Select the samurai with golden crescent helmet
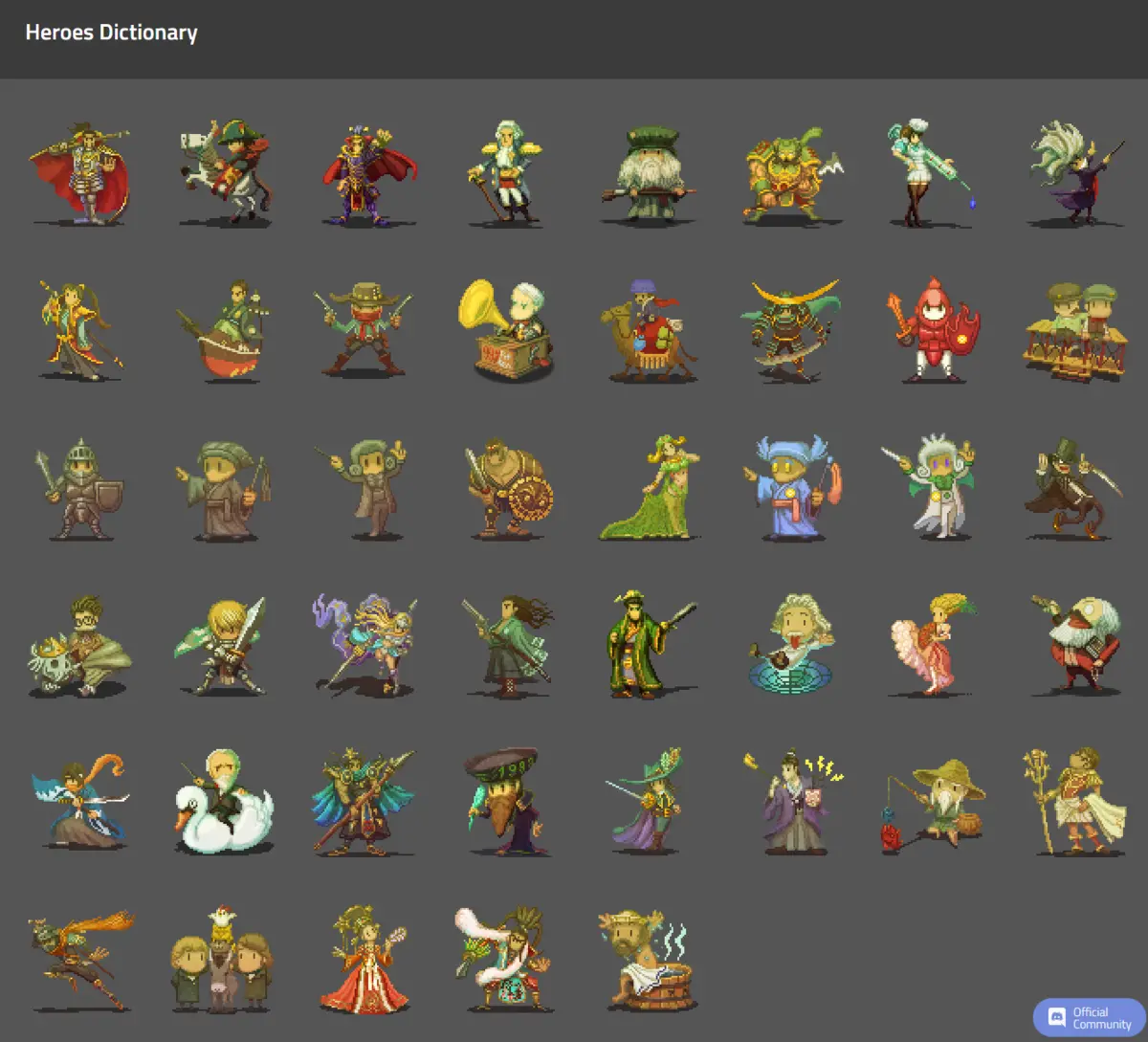1148x1042 pixels. pyautogui.click(x=790, y=330)
